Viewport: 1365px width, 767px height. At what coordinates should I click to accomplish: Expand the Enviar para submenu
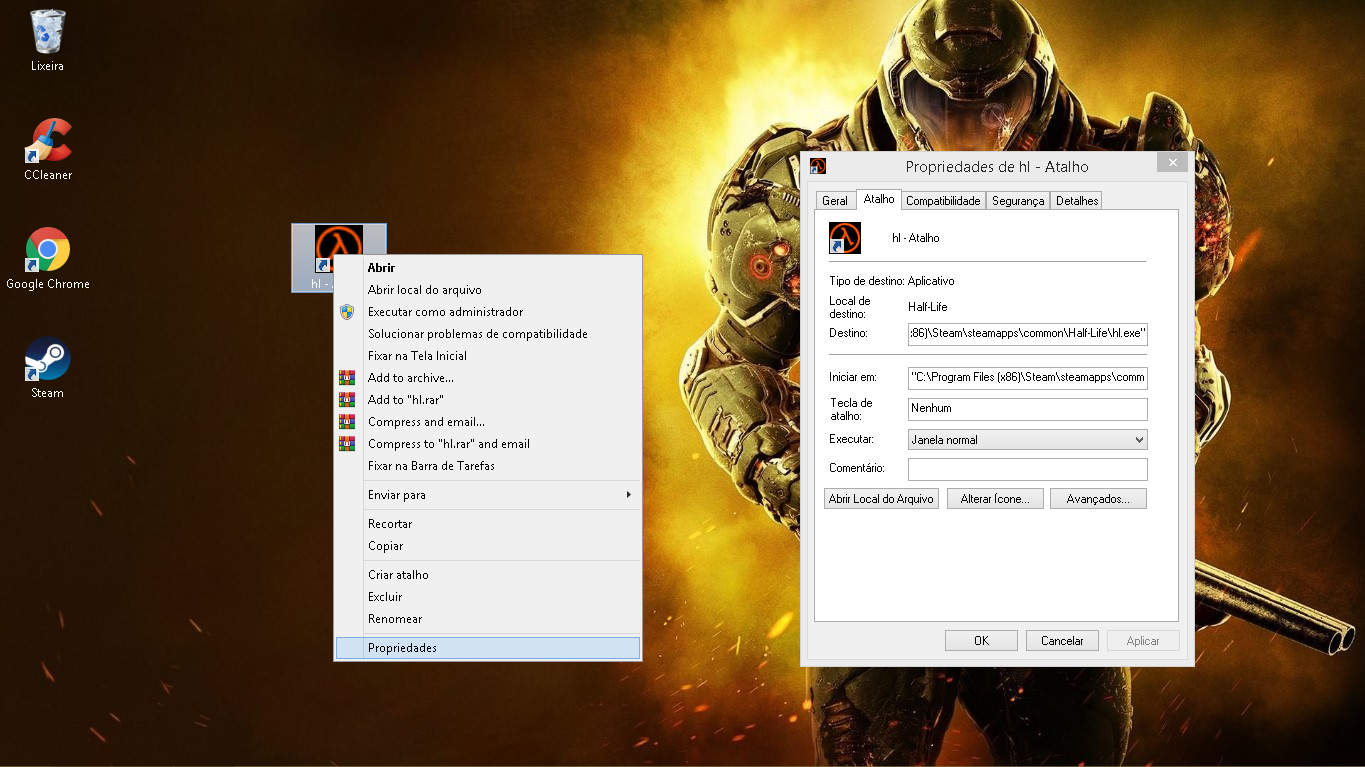(x=488, y=495)
